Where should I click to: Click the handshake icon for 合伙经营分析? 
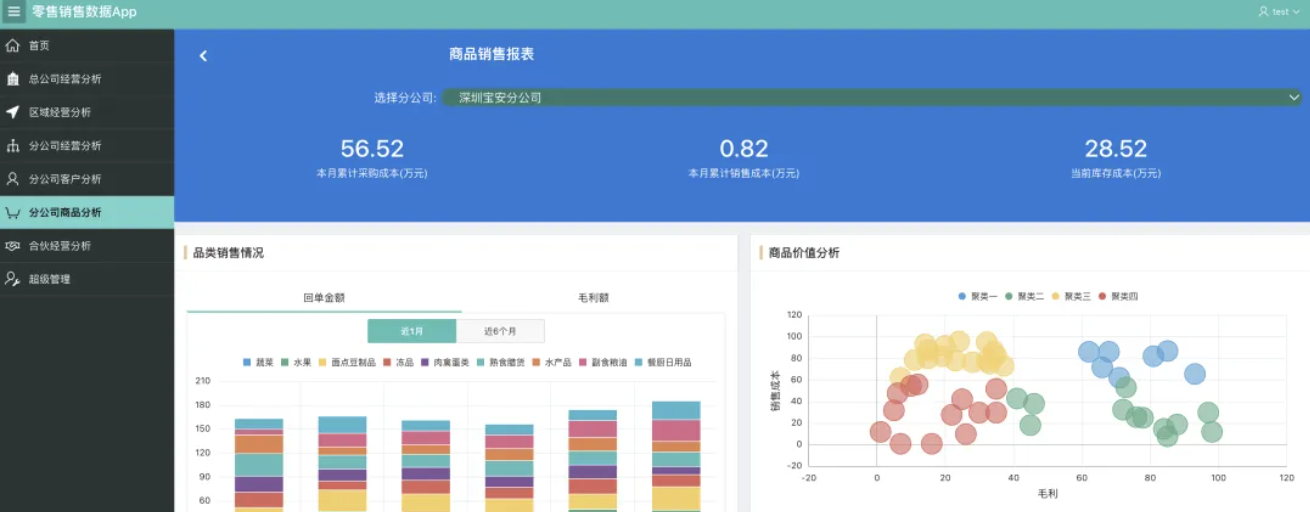point(12,246)
